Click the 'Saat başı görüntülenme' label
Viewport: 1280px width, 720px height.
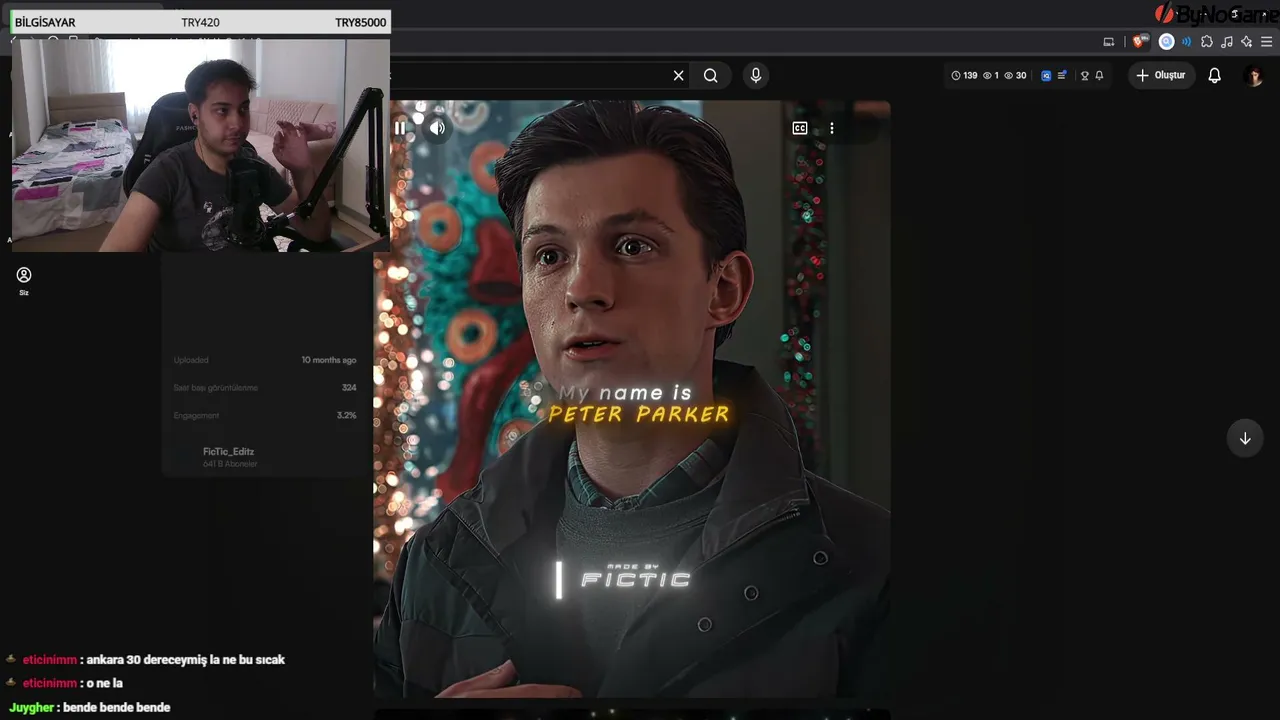(x=216, y=388)
